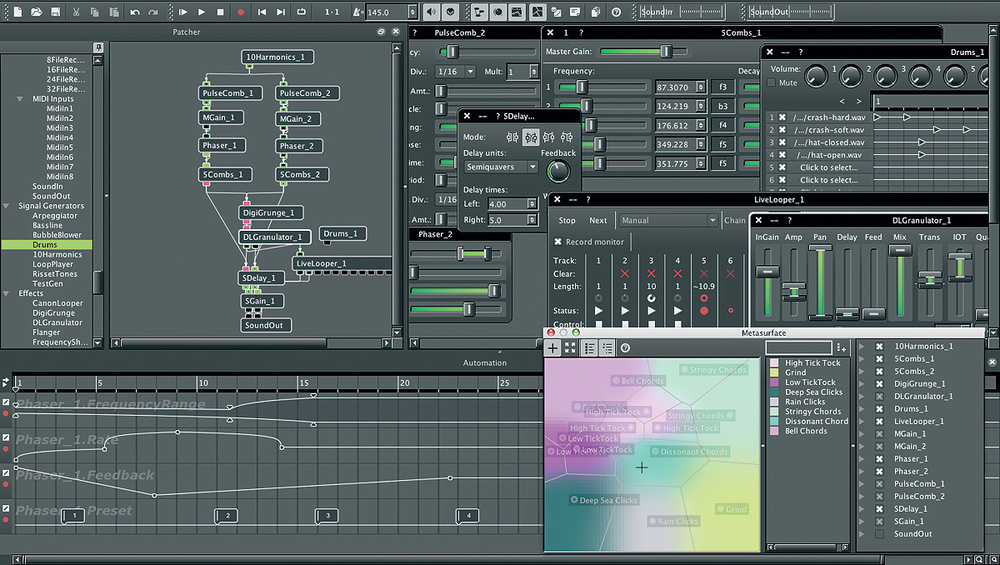Image resolution: width=1000 pixels, height=565 pixels.
Task: Click the Stop button in LiveLooper_1
Action: click(x=567, y=220)
